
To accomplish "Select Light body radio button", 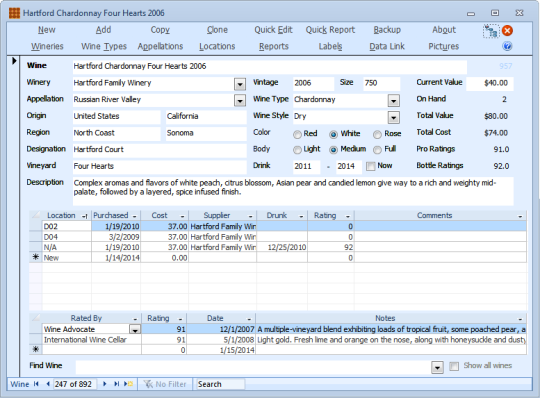I will pos(297,150).
